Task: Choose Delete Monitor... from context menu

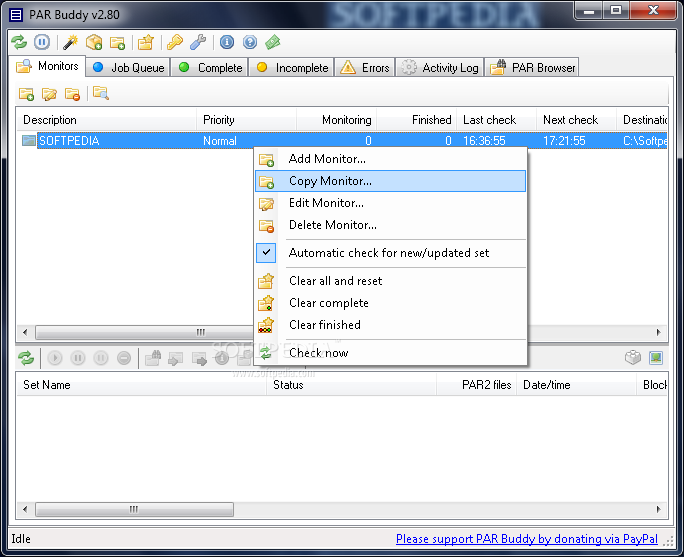Action: (x=390, y=225)
